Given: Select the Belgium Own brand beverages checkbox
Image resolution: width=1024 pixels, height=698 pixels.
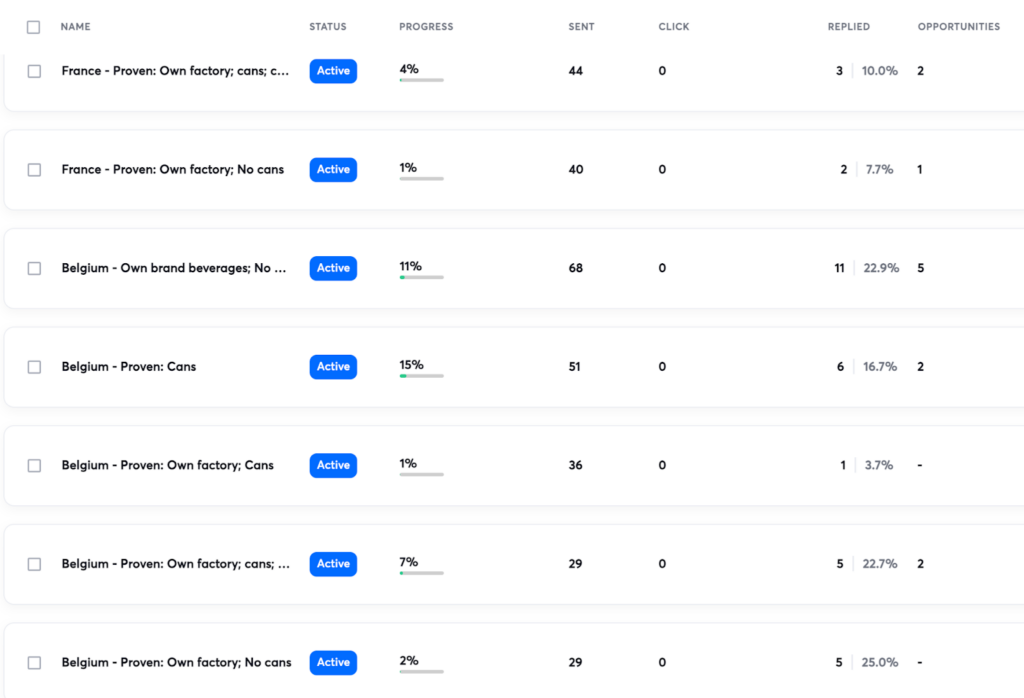Looking at the screenshot, I should (x=34, y=268).
